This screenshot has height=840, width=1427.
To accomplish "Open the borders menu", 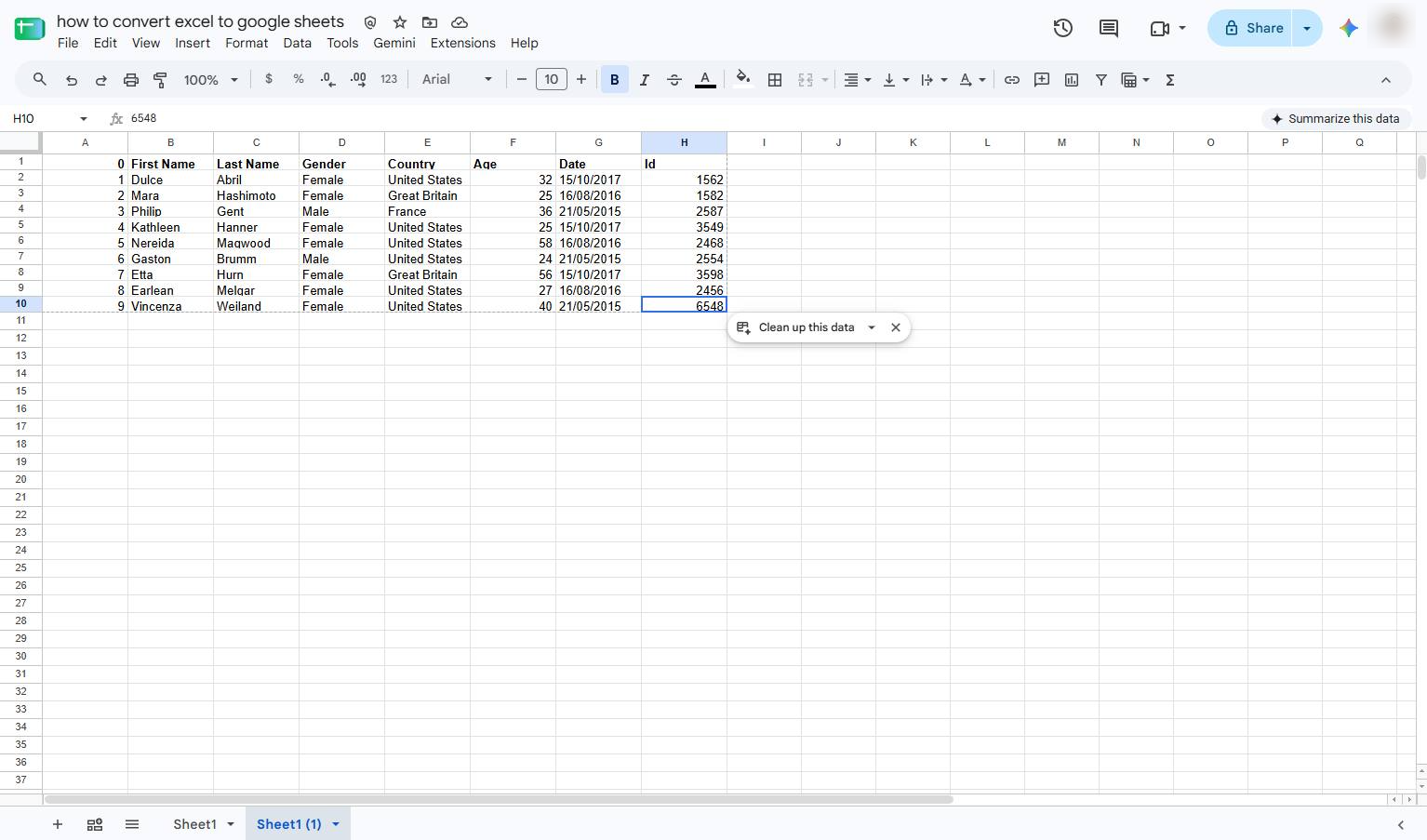I will click(x=775, y=80).
